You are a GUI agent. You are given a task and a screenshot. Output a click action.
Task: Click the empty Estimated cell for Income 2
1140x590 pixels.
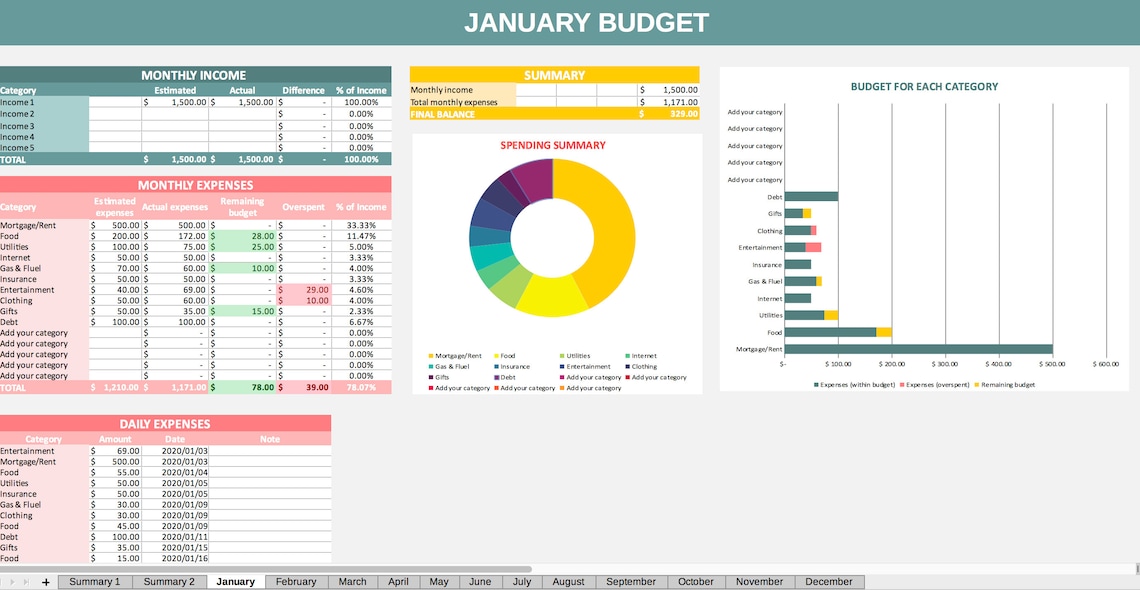[175, 114]
